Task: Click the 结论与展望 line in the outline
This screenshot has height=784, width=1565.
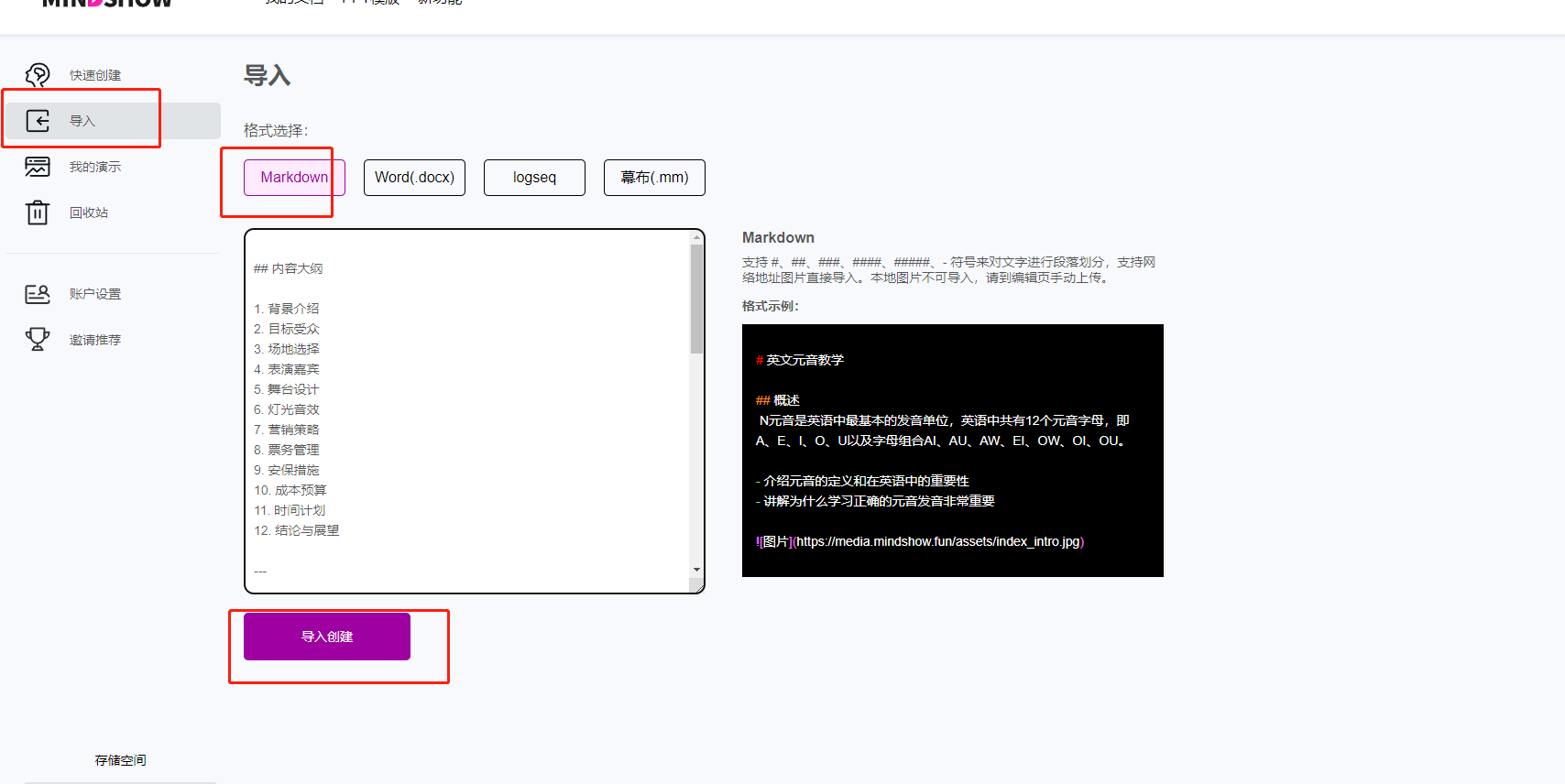Action: (x=307, y=530)
